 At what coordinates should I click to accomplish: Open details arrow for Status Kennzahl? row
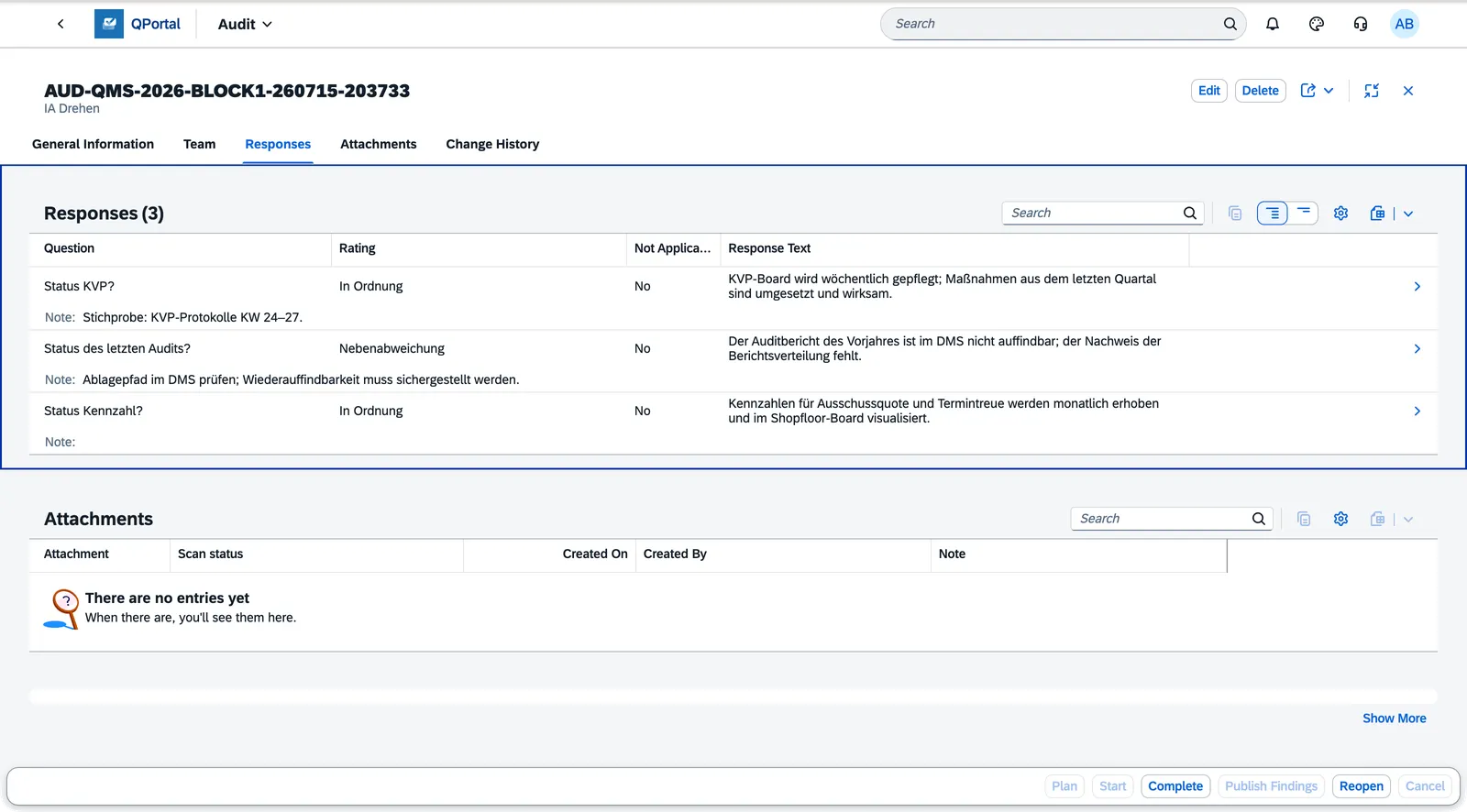(x=1417, y=411)
